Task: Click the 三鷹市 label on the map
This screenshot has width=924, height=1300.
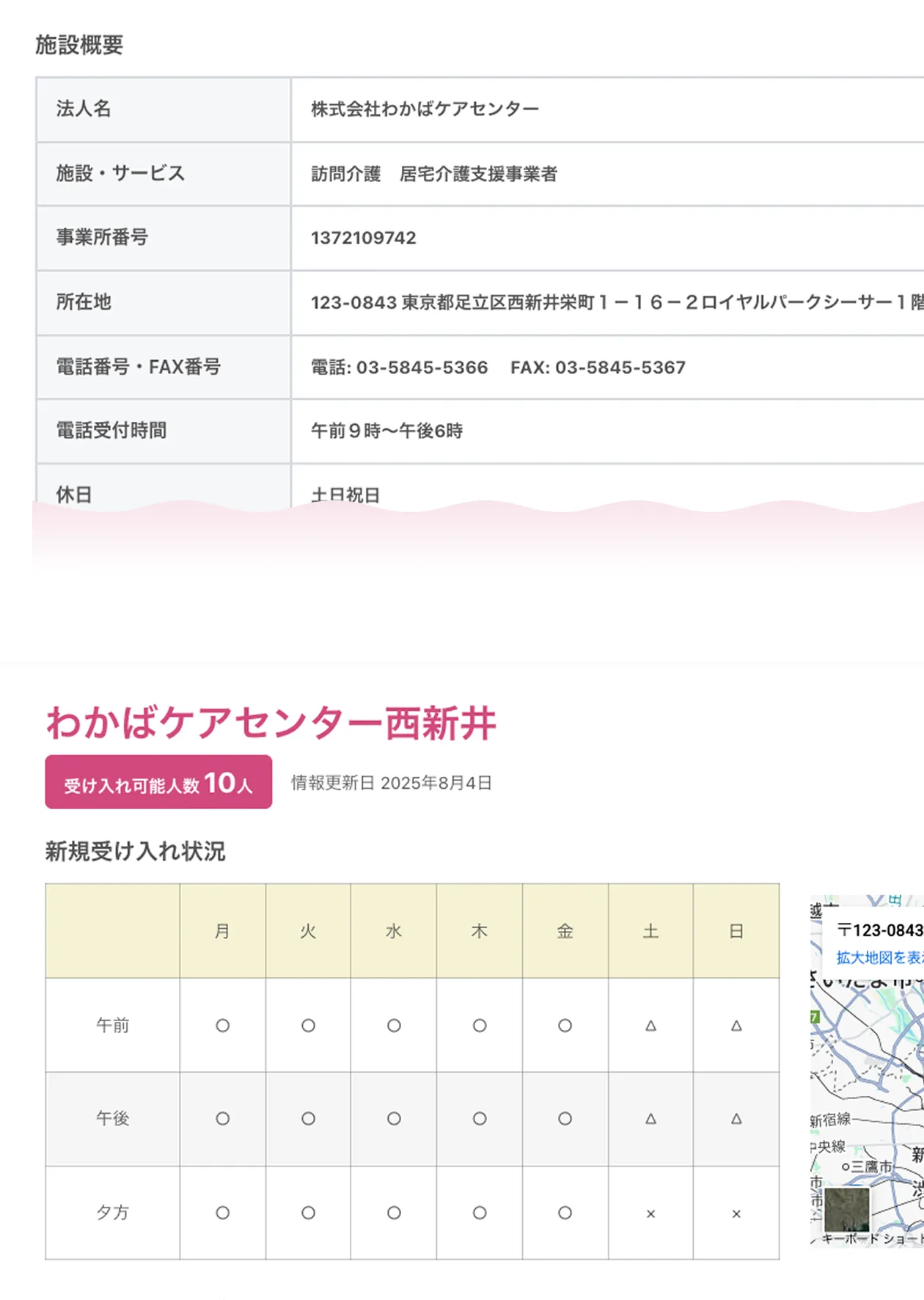Action: [871, 1166]
